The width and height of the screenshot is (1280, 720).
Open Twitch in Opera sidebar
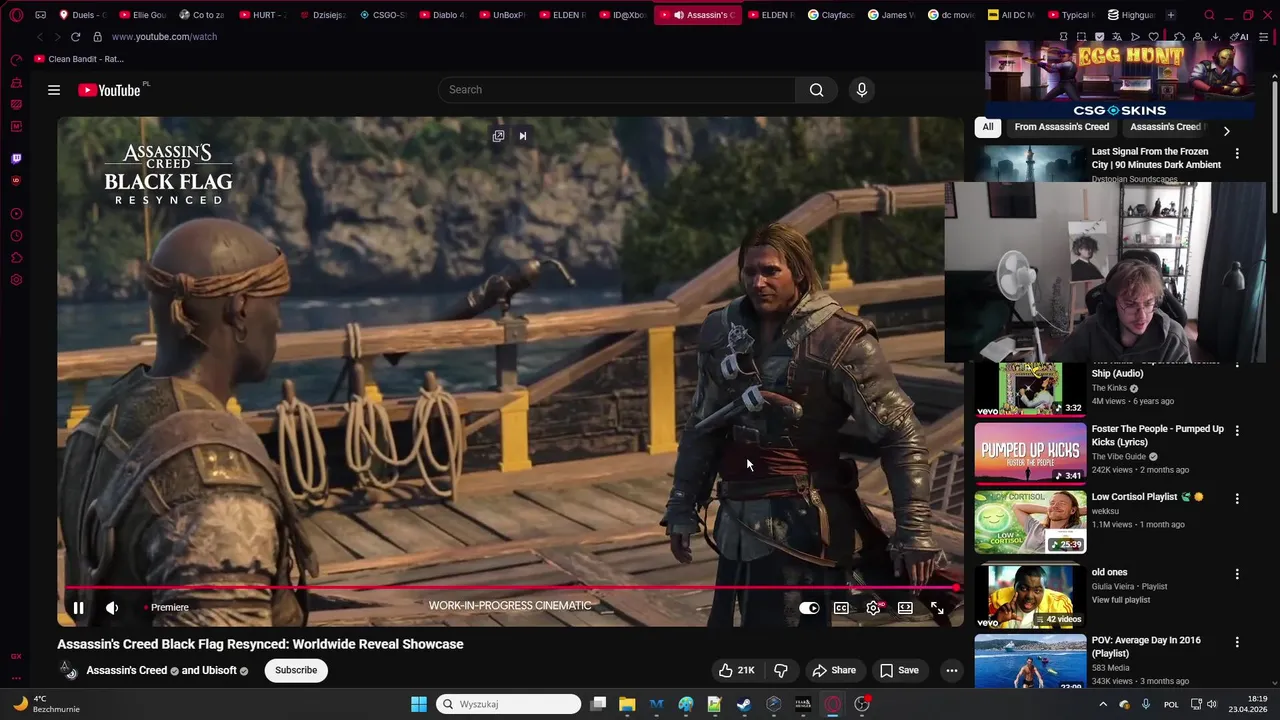coord(16,158)
